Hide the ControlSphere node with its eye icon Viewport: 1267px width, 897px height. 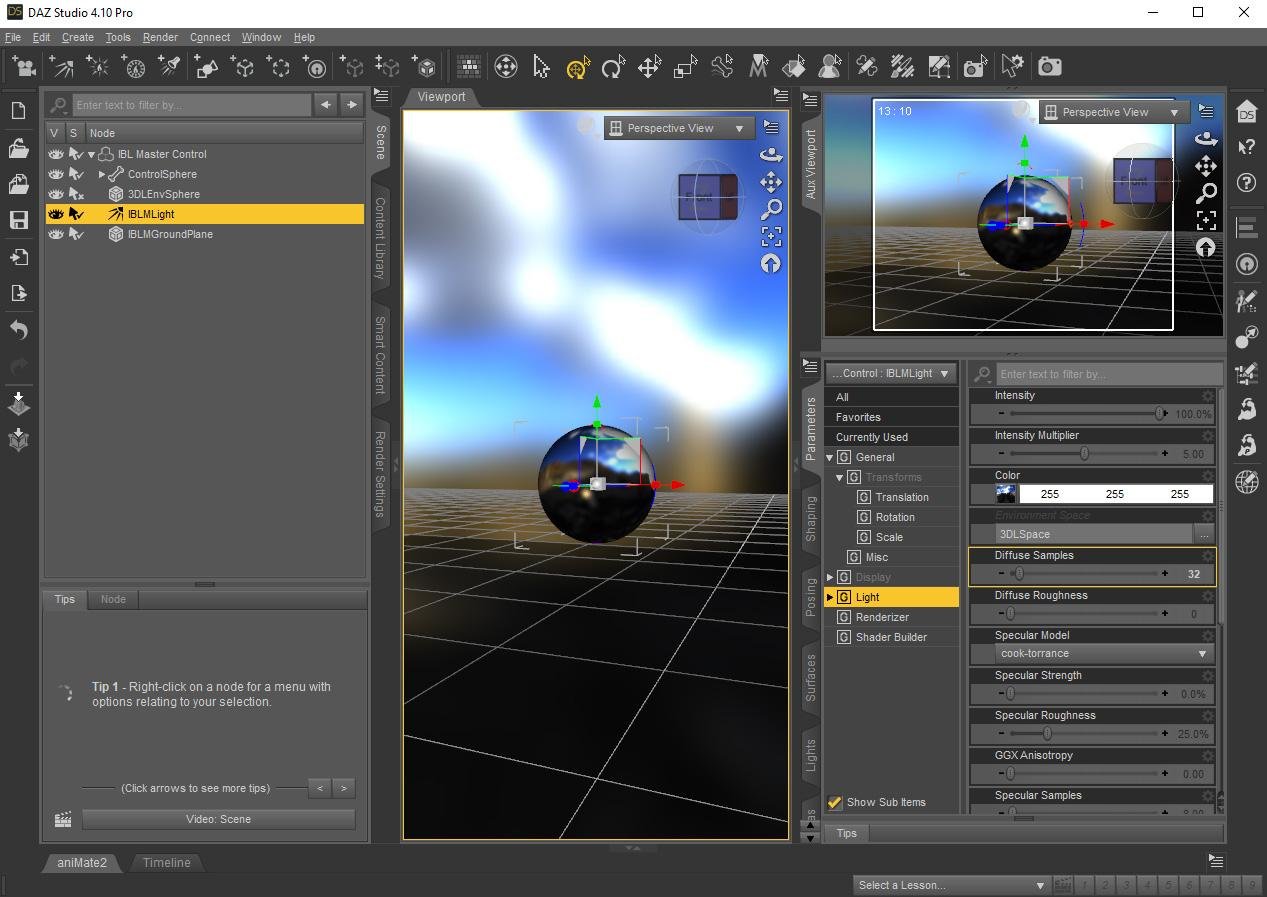point(56,174)
